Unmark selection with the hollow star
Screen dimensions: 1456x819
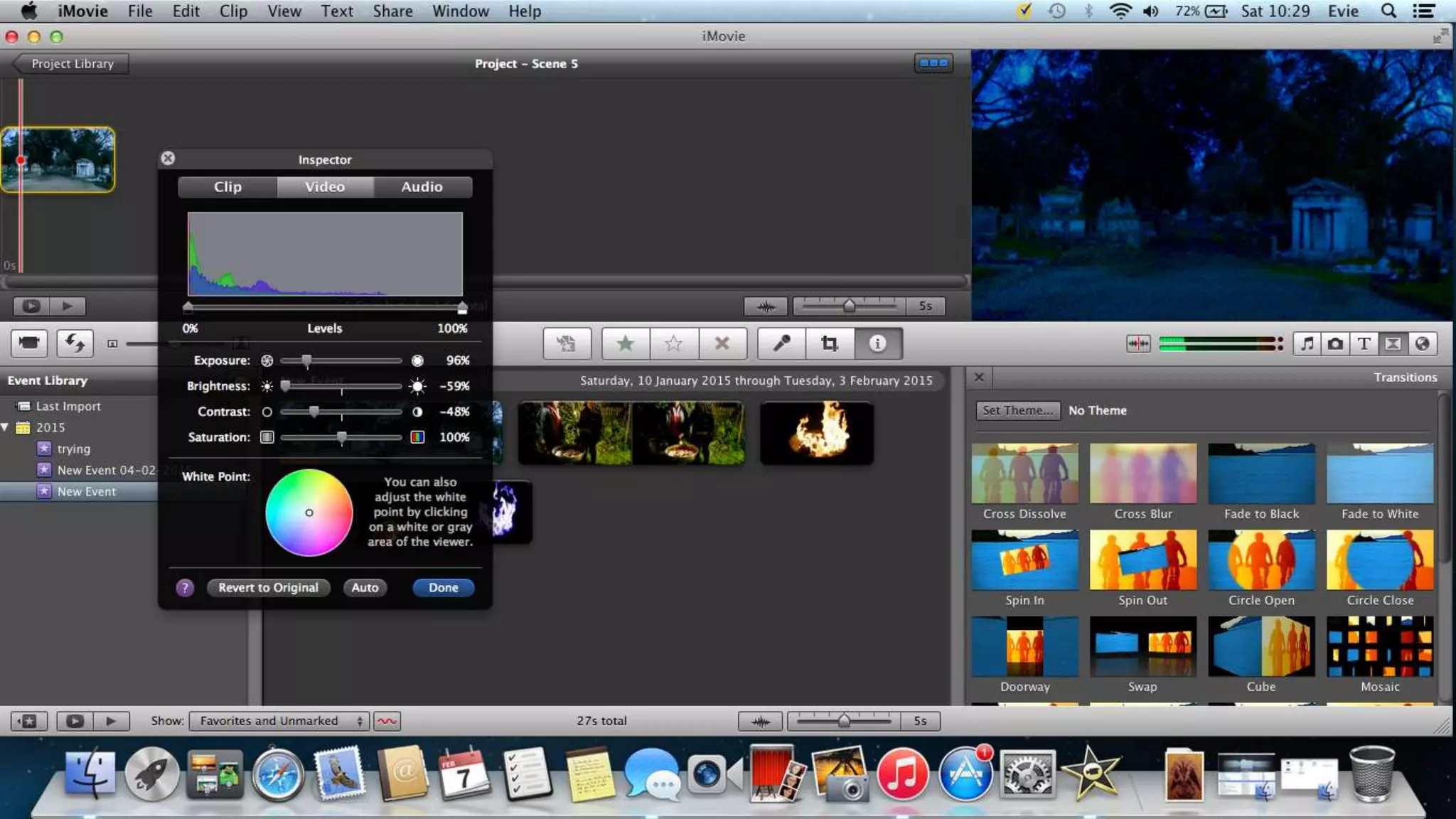click(673, 343)
